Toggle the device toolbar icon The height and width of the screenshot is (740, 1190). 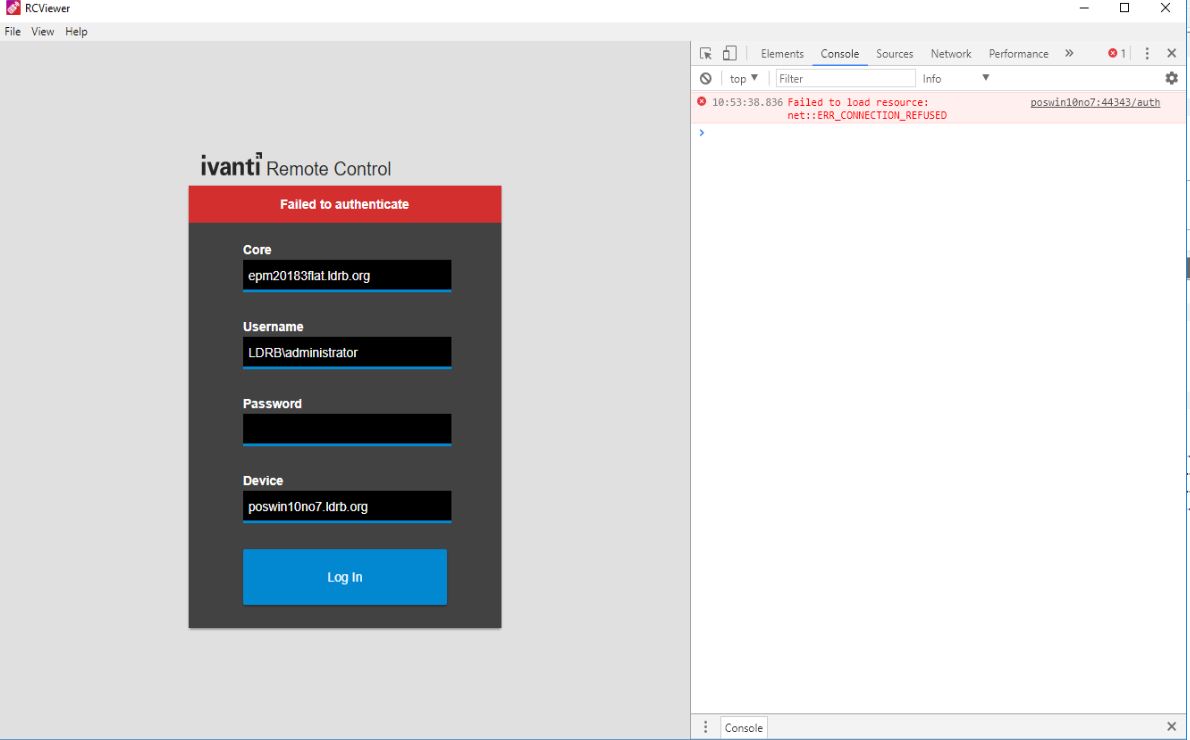(x=731, y=53)
